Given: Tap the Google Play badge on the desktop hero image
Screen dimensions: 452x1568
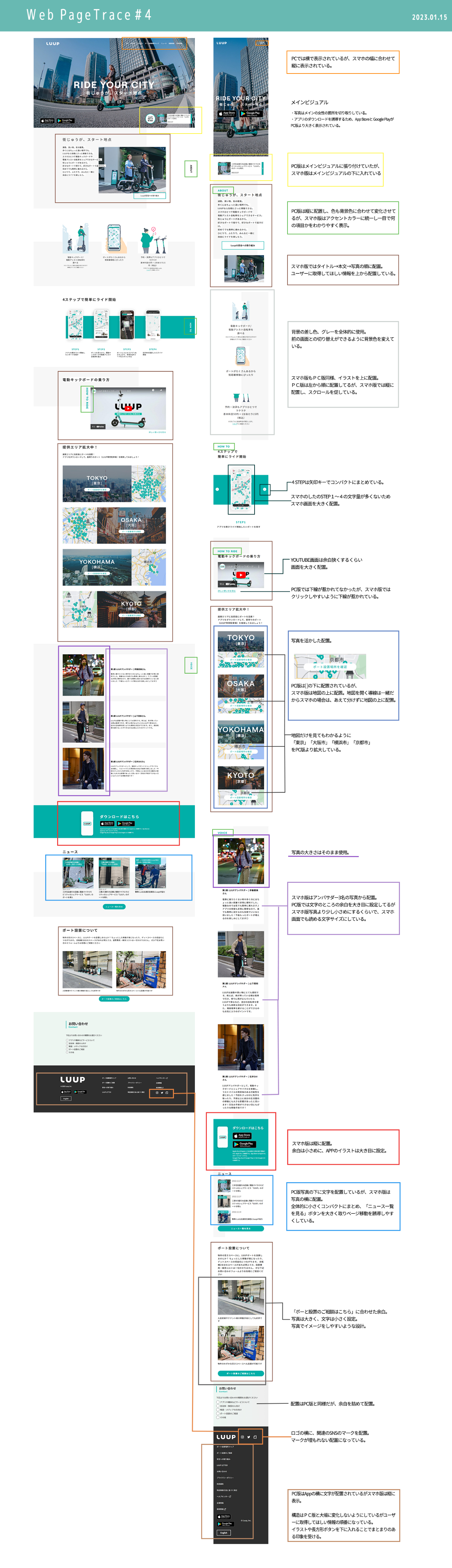Looking at the screenshot, I should coord(65,121).
